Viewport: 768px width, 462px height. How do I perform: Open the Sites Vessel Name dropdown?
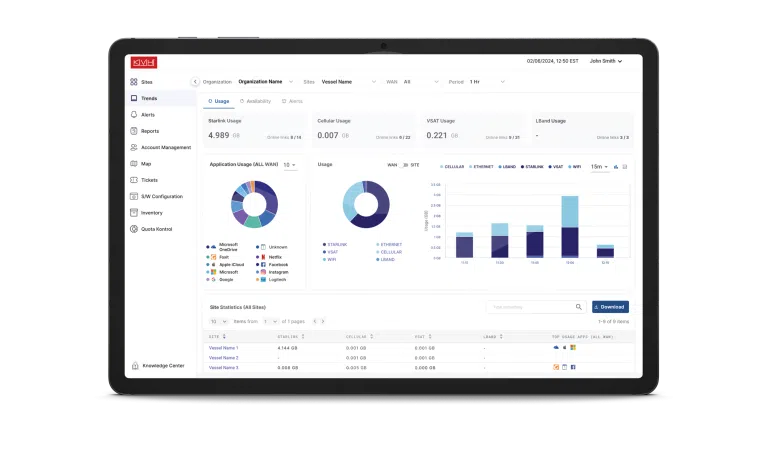pyautogui.click(x=349, y=82)
